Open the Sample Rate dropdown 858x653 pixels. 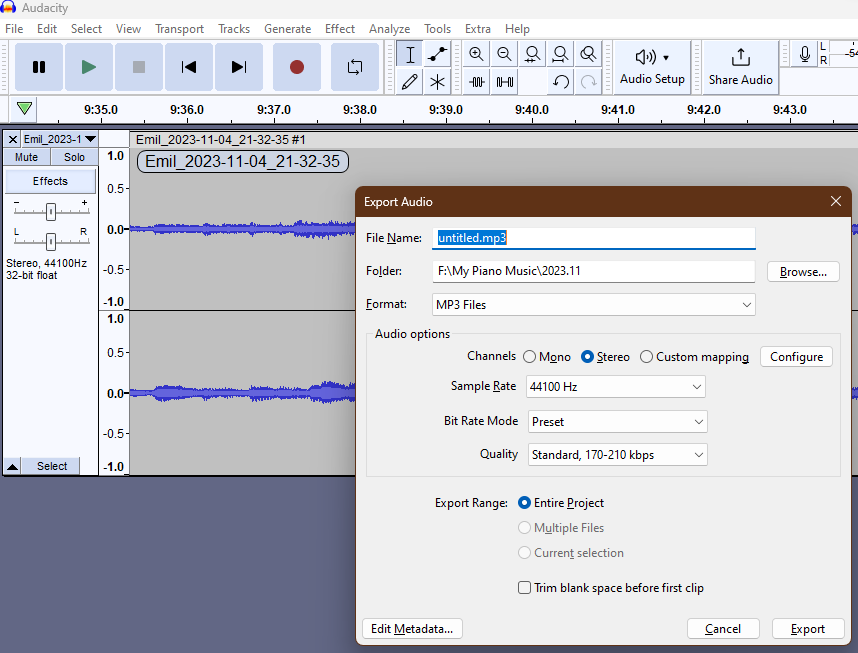click(616, 387)
